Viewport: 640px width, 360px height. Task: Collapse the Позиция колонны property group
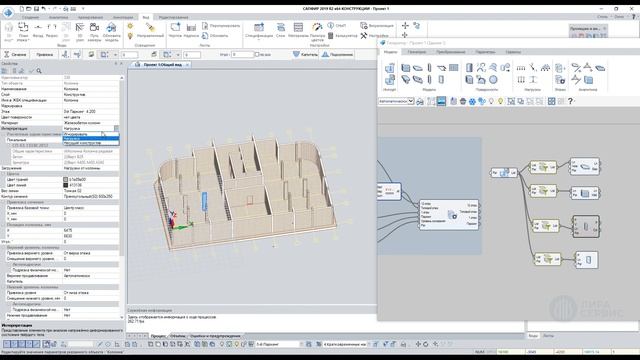click(x=4, y=225)
